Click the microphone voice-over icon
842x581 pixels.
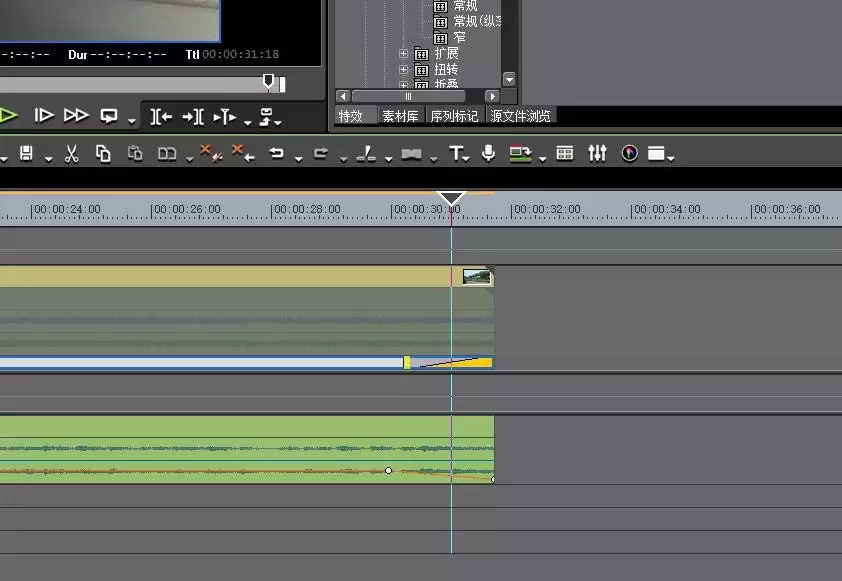point(488,154)
